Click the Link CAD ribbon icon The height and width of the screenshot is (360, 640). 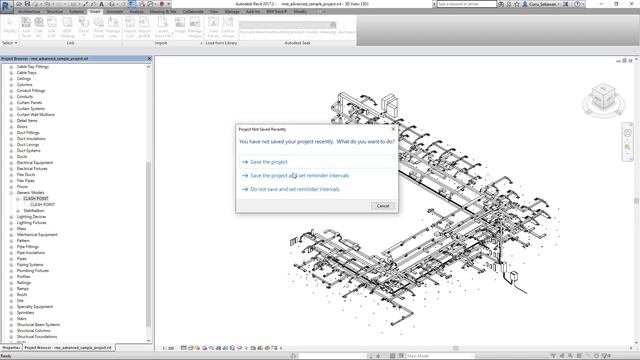[x=51, y=27]
